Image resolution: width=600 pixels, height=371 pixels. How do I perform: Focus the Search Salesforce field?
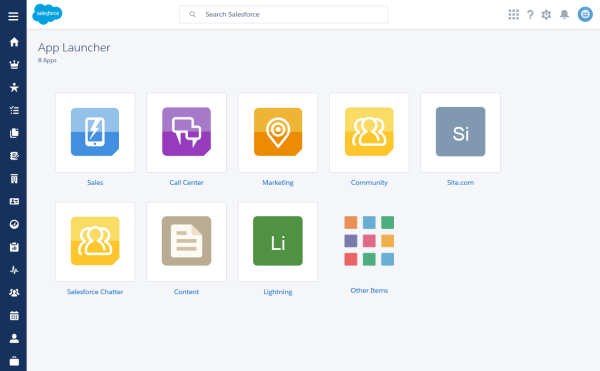[x=284, y=15]
